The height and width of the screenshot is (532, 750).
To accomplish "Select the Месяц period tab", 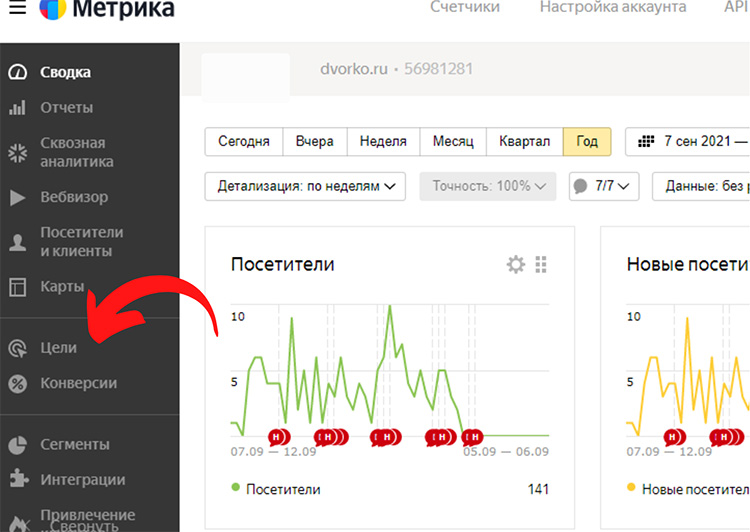I will [x=453, y=142].
